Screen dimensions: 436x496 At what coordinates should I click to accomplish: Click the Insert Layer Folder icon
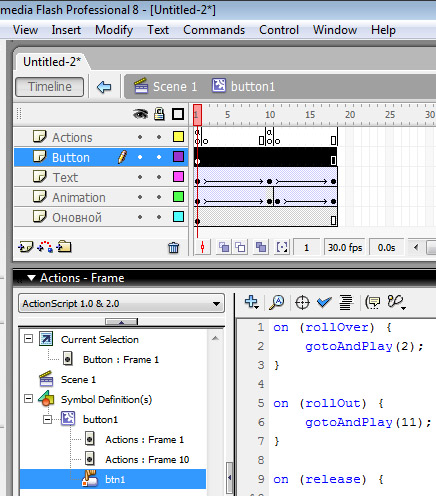coord(64,247)
